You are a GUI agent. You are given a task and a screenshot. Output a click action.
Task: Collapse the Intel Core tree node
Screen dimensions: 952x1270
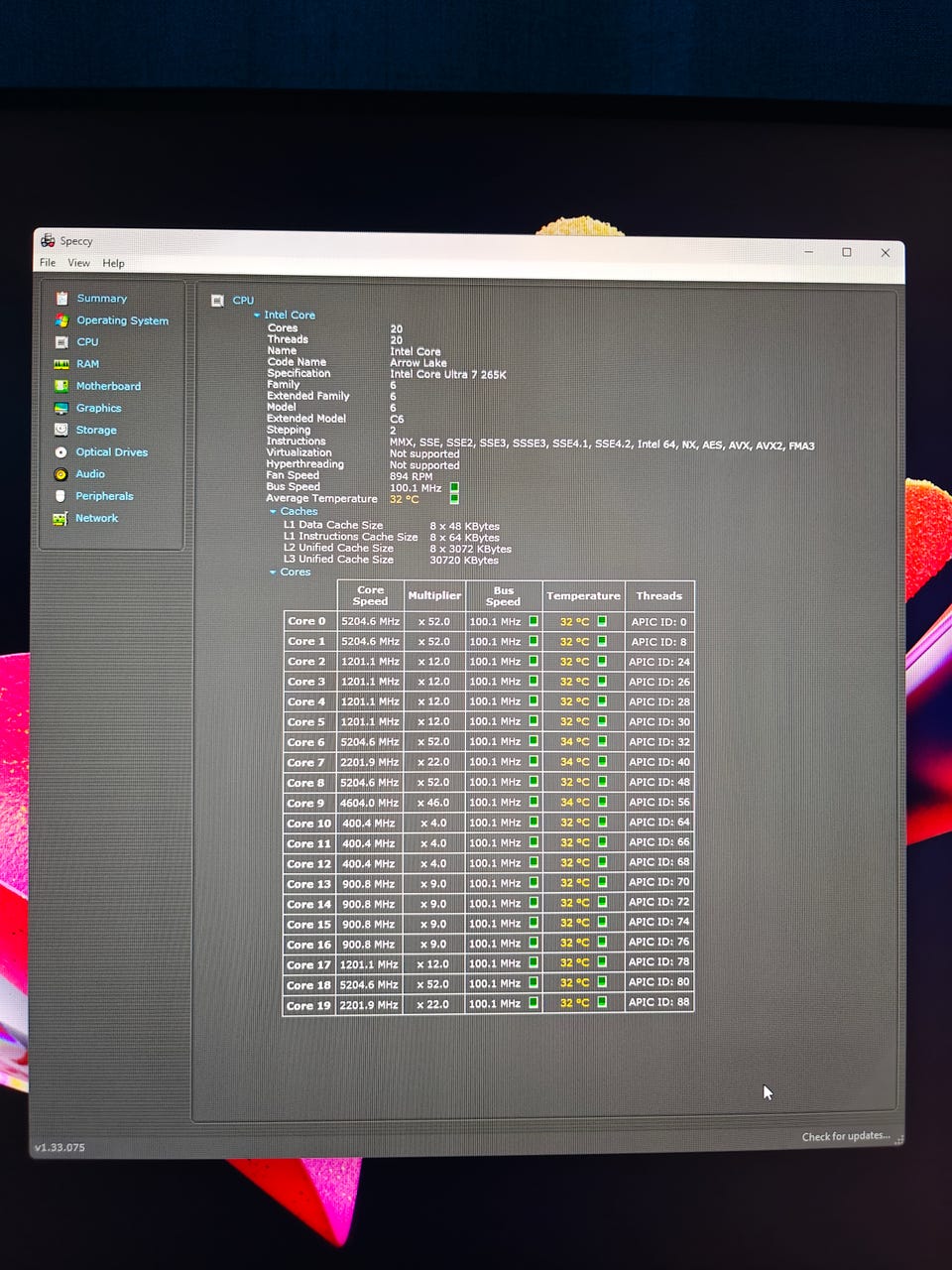(x=257, y=315)
